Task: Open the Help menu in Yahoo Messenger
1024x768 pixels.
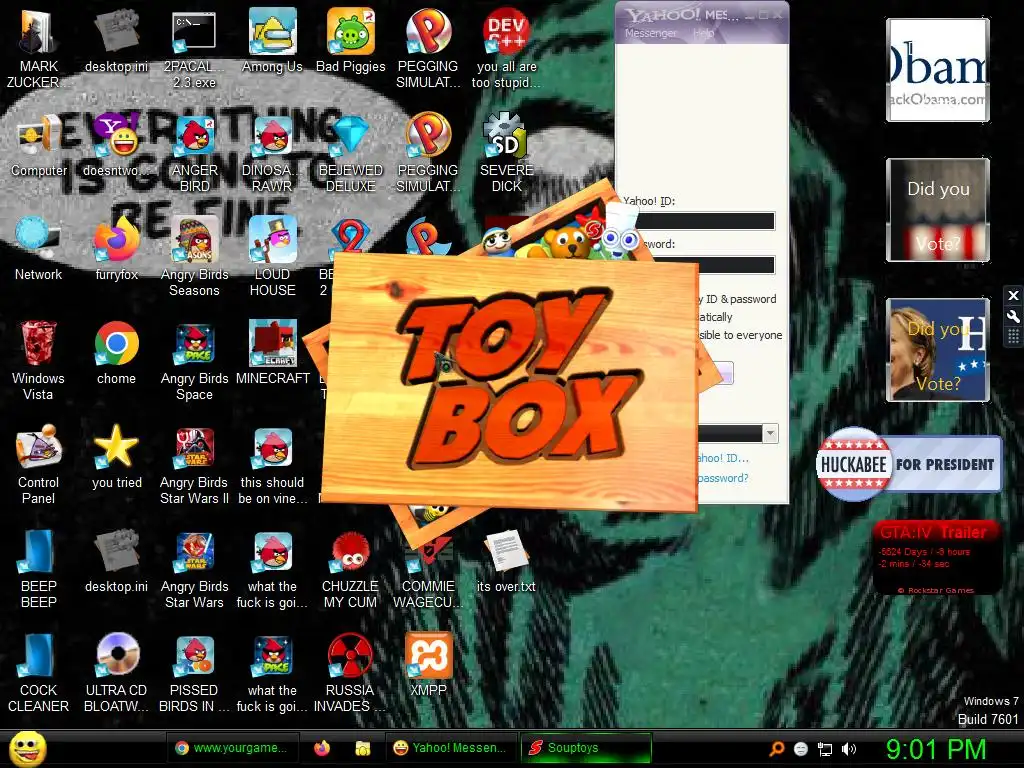Action: 703,33
